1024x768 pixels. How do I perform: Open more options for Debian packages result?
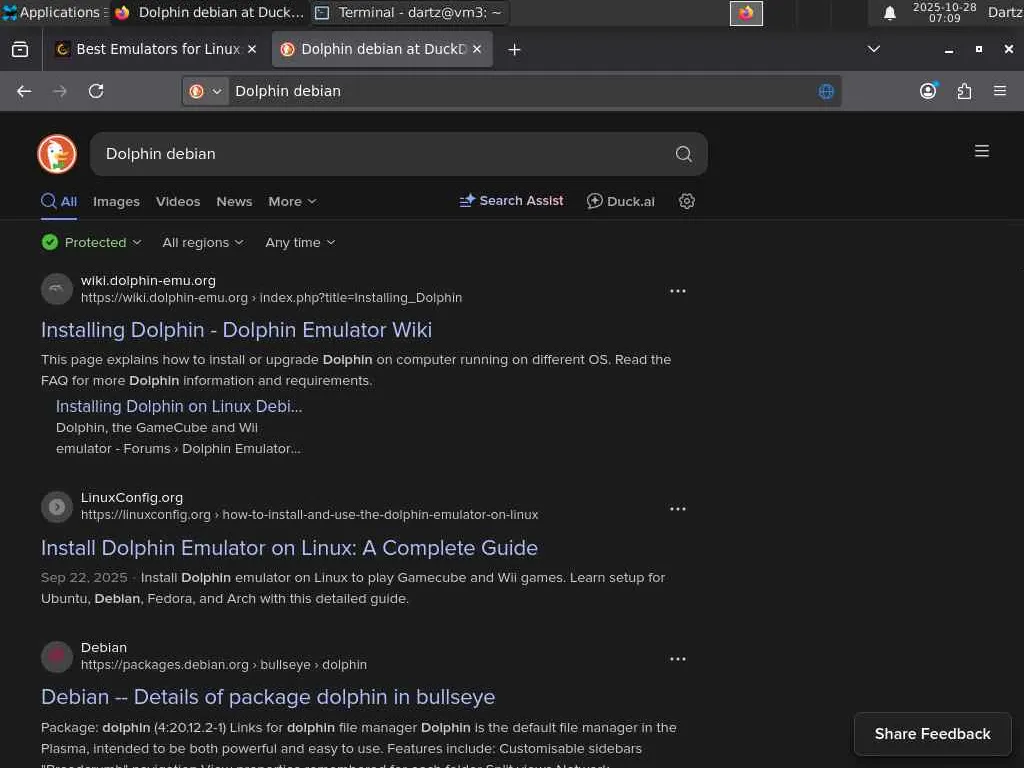(x=677, y=658)
